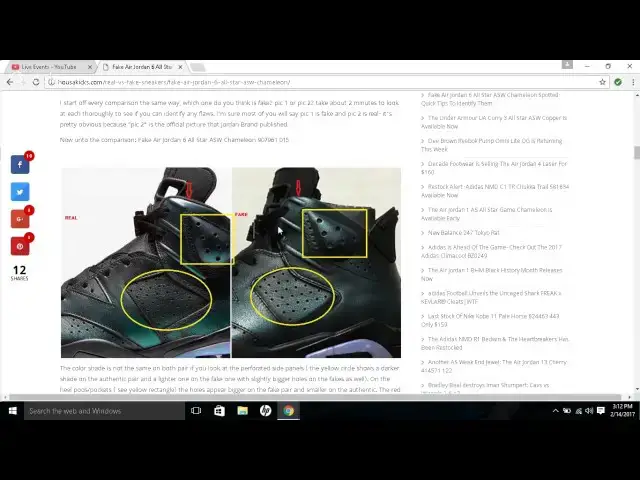This screenshot has height=480, width=640.
Task: Open the Windows Start menu
Action: coord(12,411)
